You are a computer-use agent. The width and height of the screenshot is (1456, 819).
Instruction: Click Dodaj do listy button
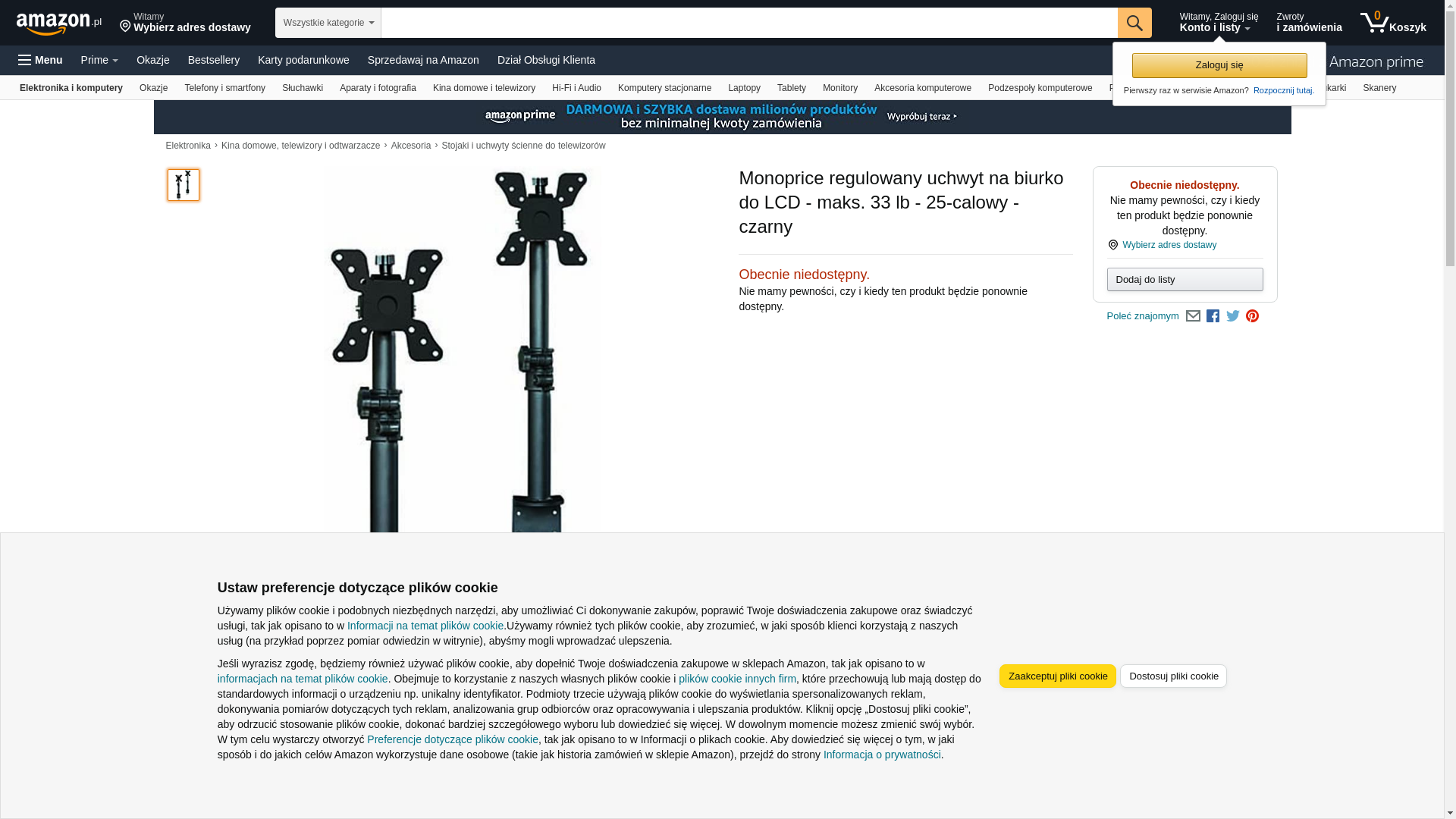[1185, 280]
